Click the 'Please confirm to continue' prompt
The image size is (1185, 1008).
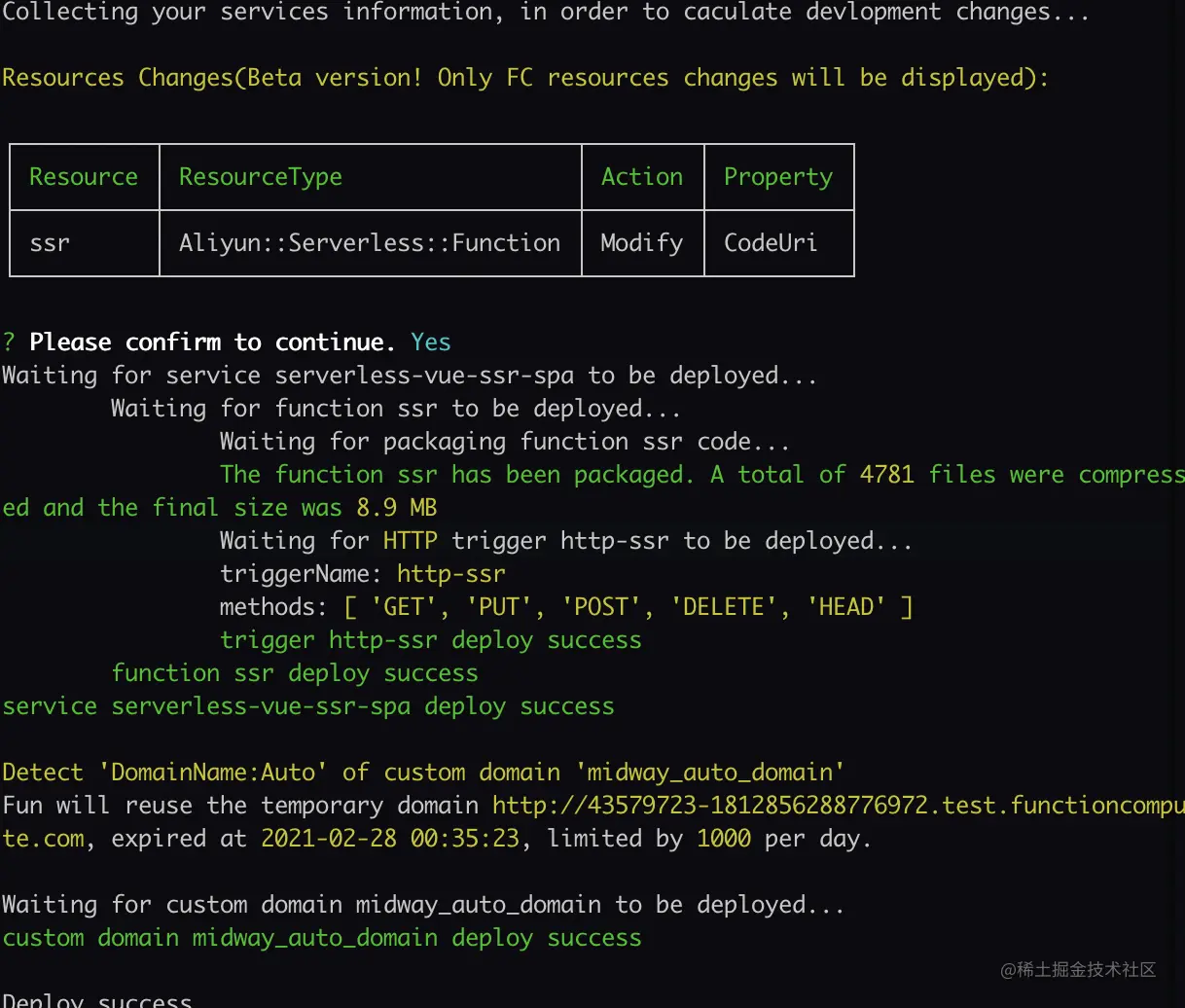tap(212, 342)
